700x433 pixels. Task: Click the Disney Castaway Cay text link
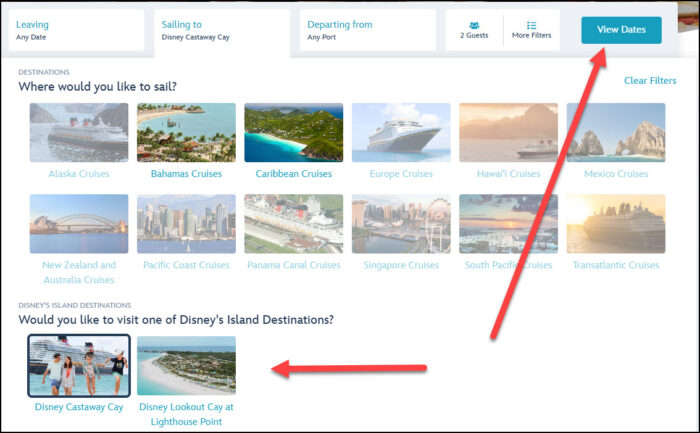pyautogui.click(x=79, y=407)
